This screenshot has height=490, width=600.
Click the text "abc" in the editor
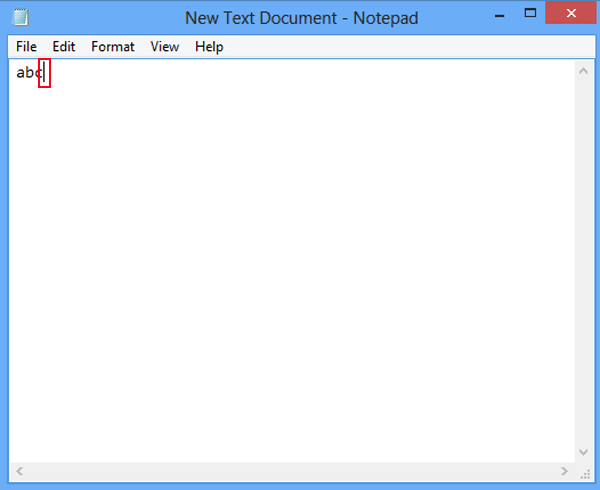point(29,72)
